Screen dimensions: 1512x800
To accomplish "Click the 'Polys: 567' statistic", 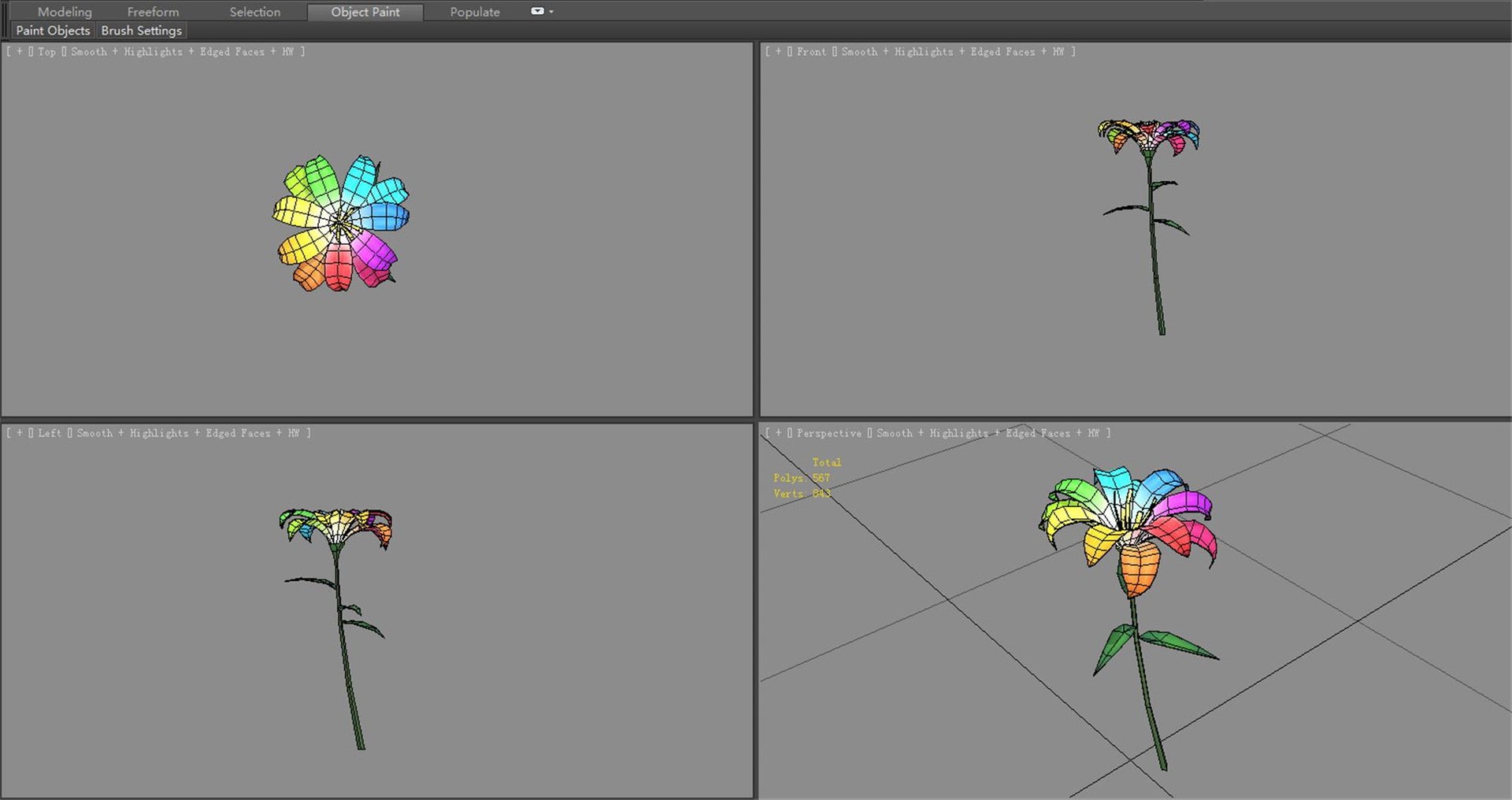I will click(x=802, y=478).
